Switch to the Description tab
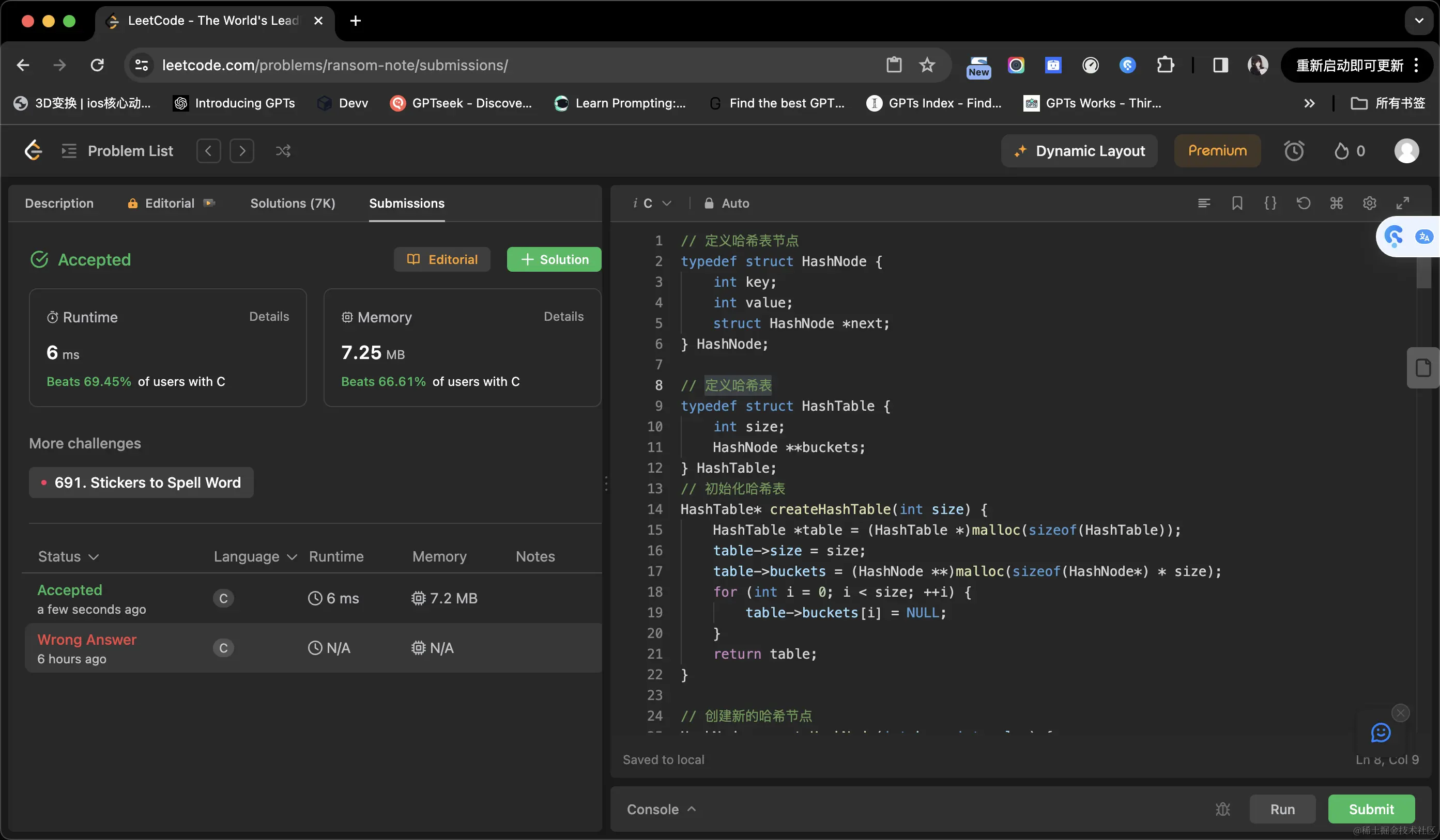 59,204
